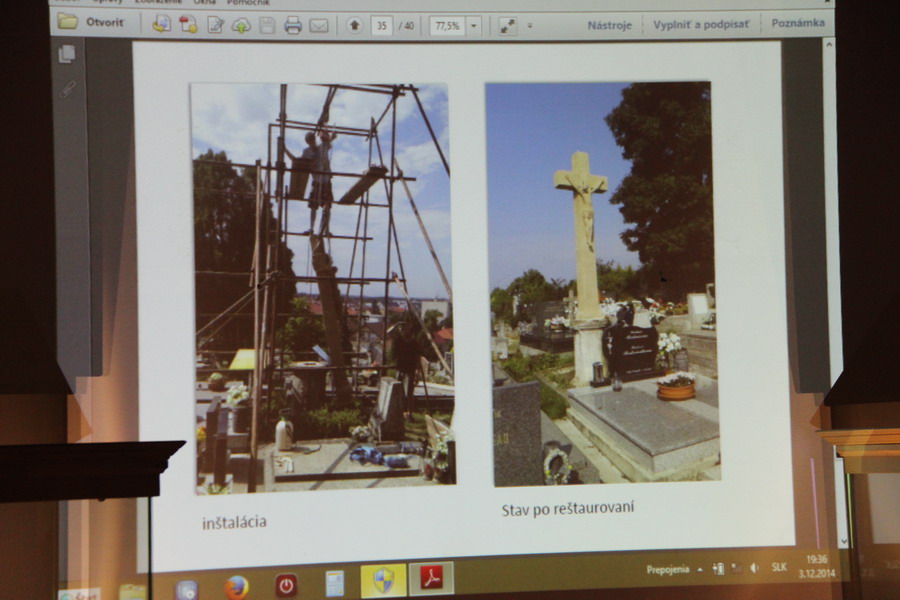Click the restored cross photo

point(603,284)
